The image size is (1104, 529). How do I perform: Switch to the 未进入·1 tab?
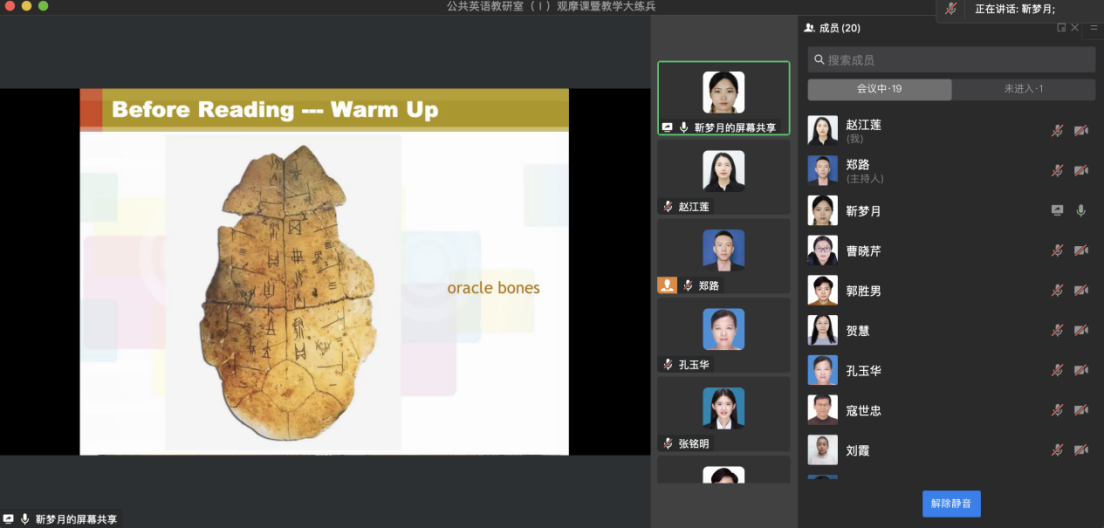pyautogui.click(x=1023, y=89)
